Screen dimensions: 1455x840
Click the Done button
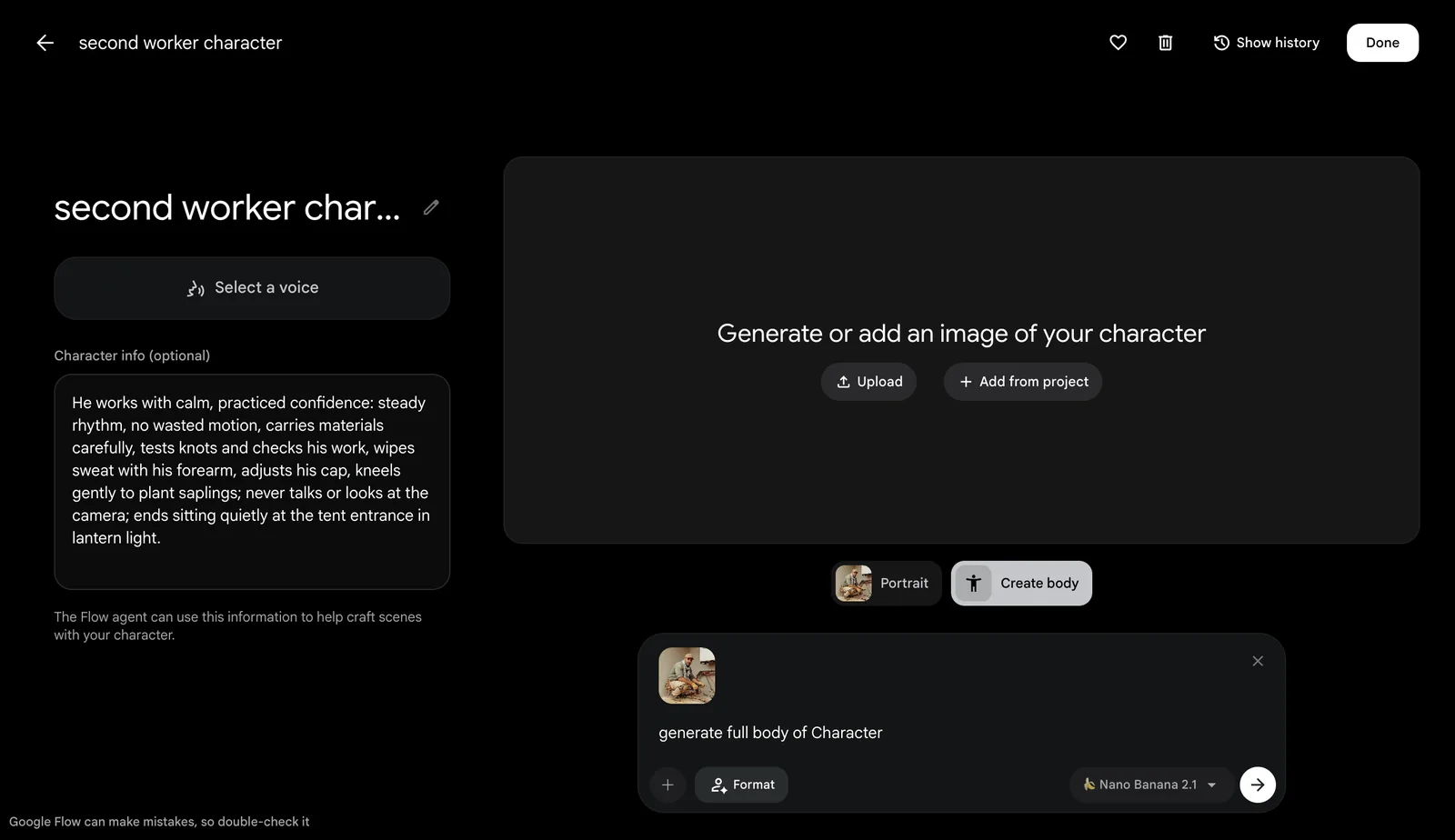[1382, 43]
